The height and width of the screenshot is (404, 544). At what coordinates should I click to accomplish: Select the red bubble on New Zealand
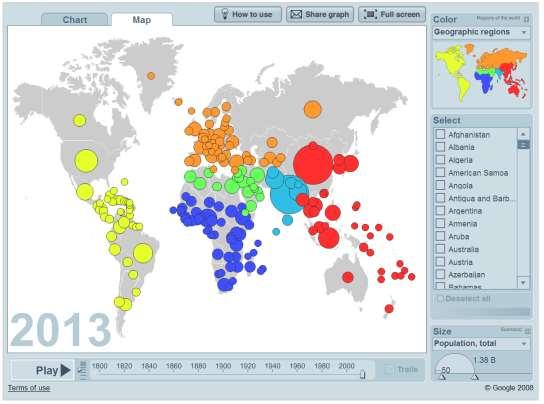tap(389, 308)
